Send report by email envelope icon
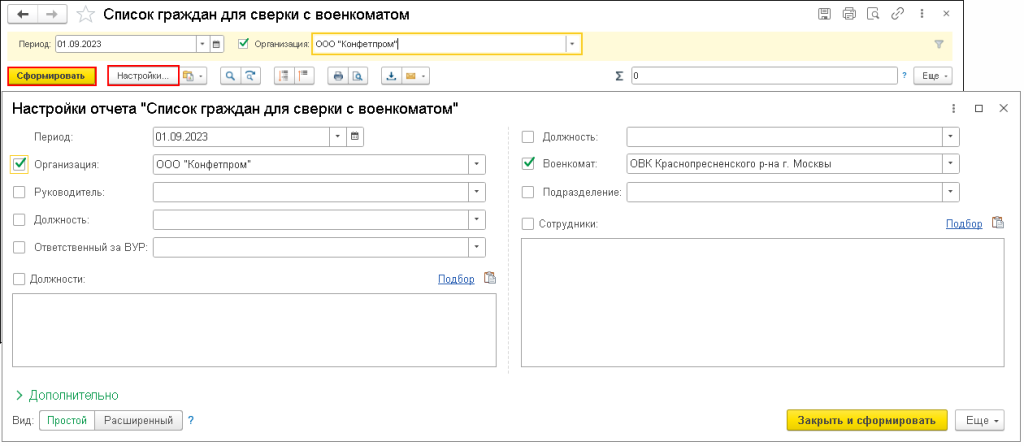The width and height of the screenshot is (1024, 446). click(x=411, y=76)
